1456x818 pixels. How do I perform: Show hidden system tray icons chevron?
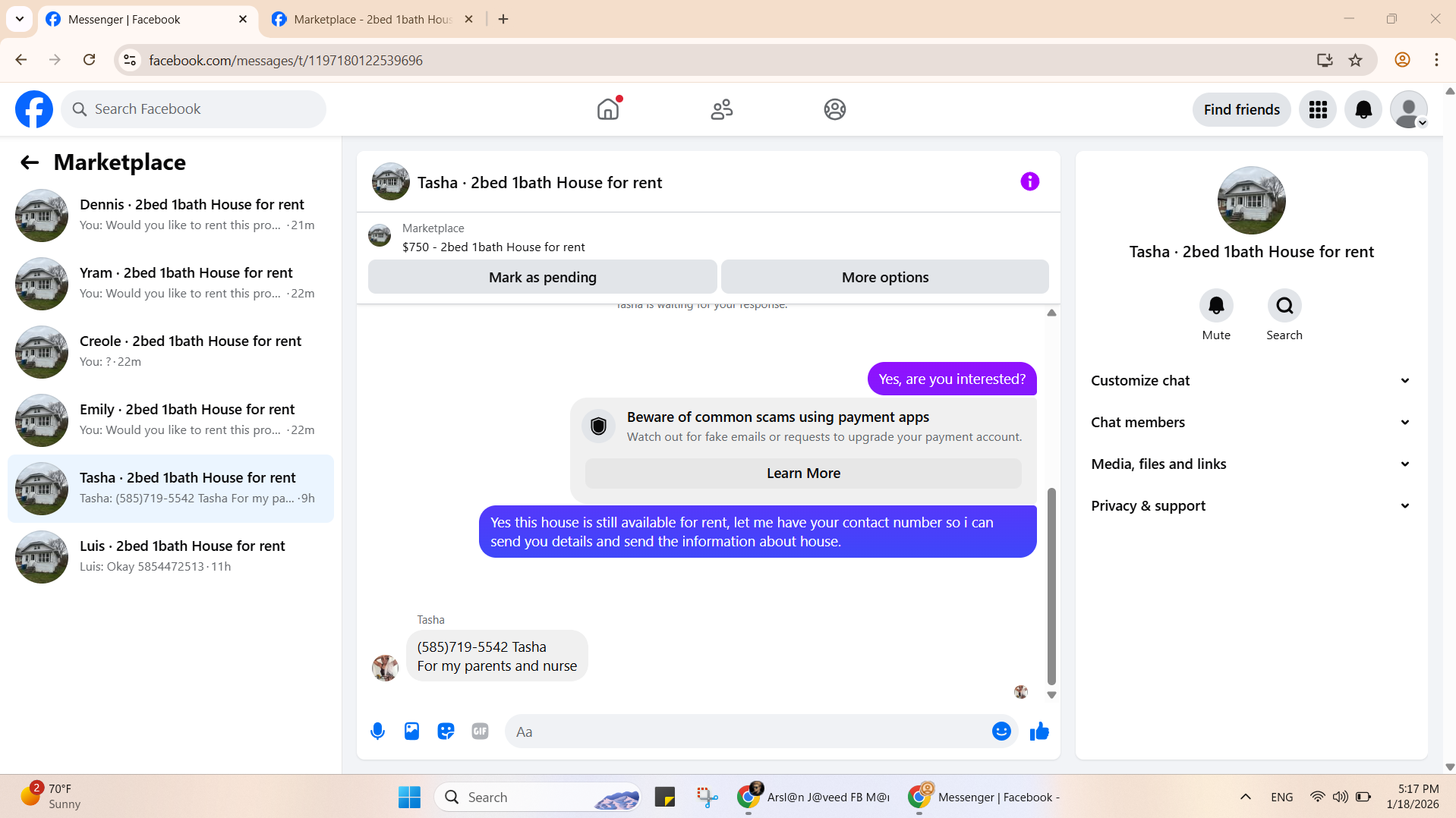[x=1245, y=797]
